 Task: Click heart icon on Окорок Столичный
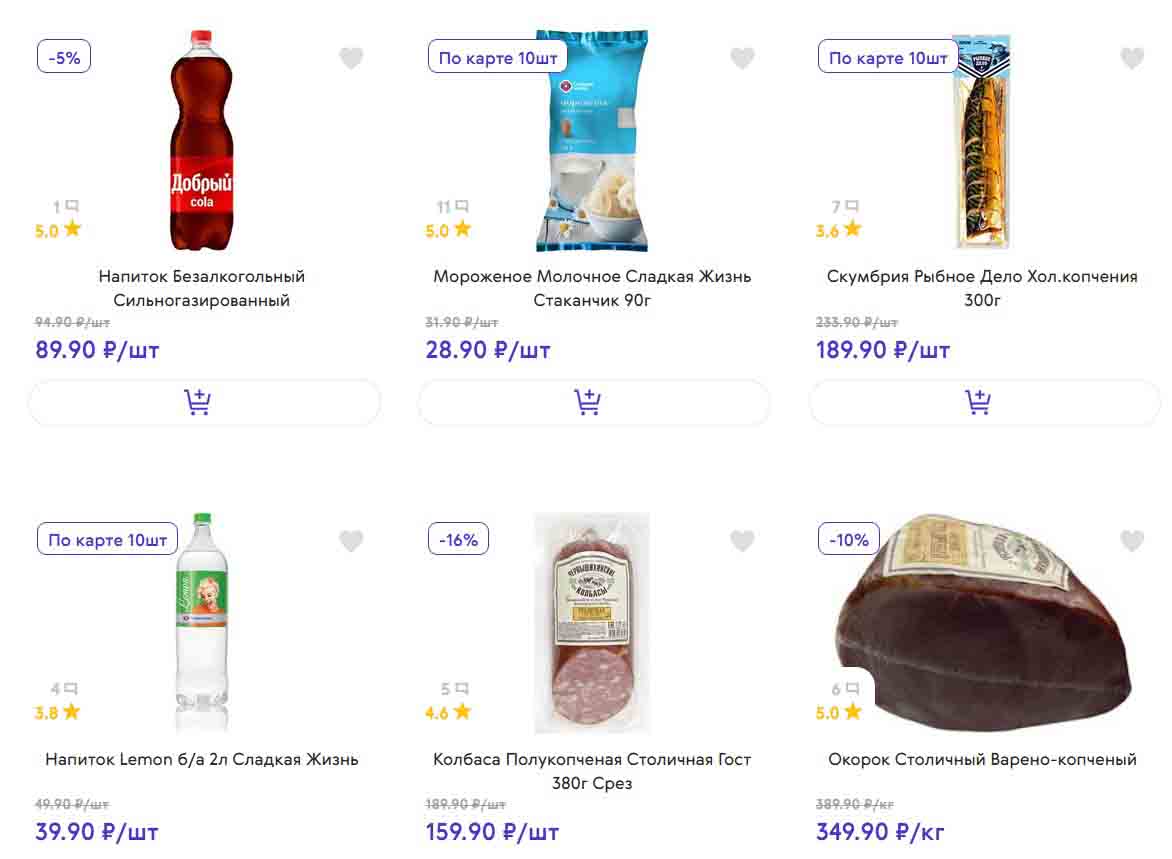coord(1132,542)
